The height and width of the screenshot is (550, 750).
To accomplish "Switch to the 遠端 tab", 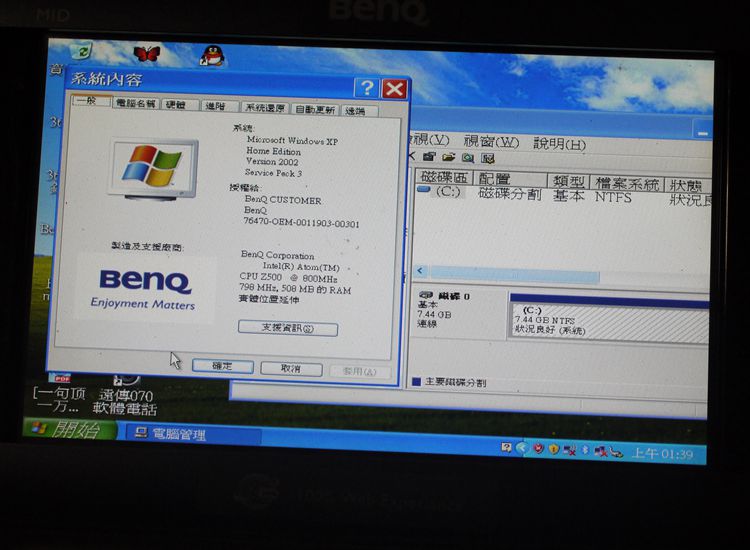I will click(x=359, y=111).
